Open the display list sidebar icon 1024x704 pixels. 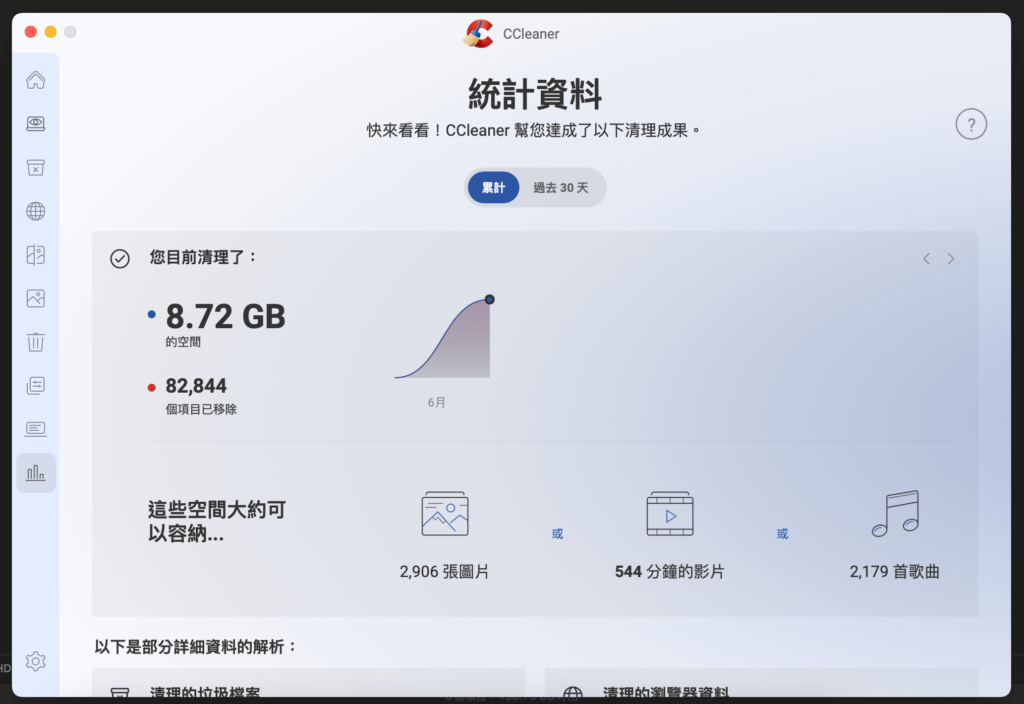(x=35, y=429)
